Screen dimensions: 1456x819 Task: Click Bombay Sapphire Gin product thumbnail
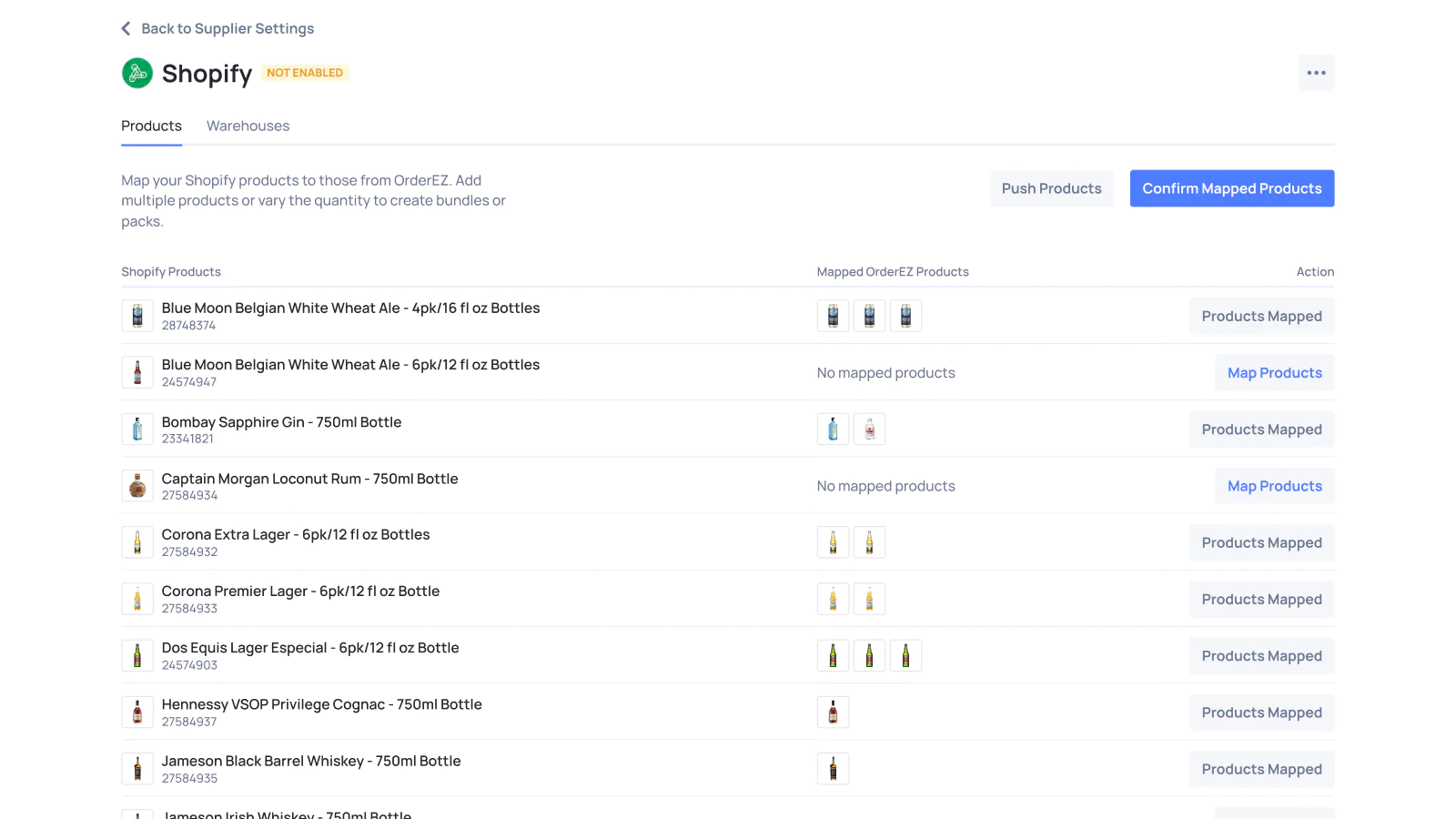(x=137, y=430)
